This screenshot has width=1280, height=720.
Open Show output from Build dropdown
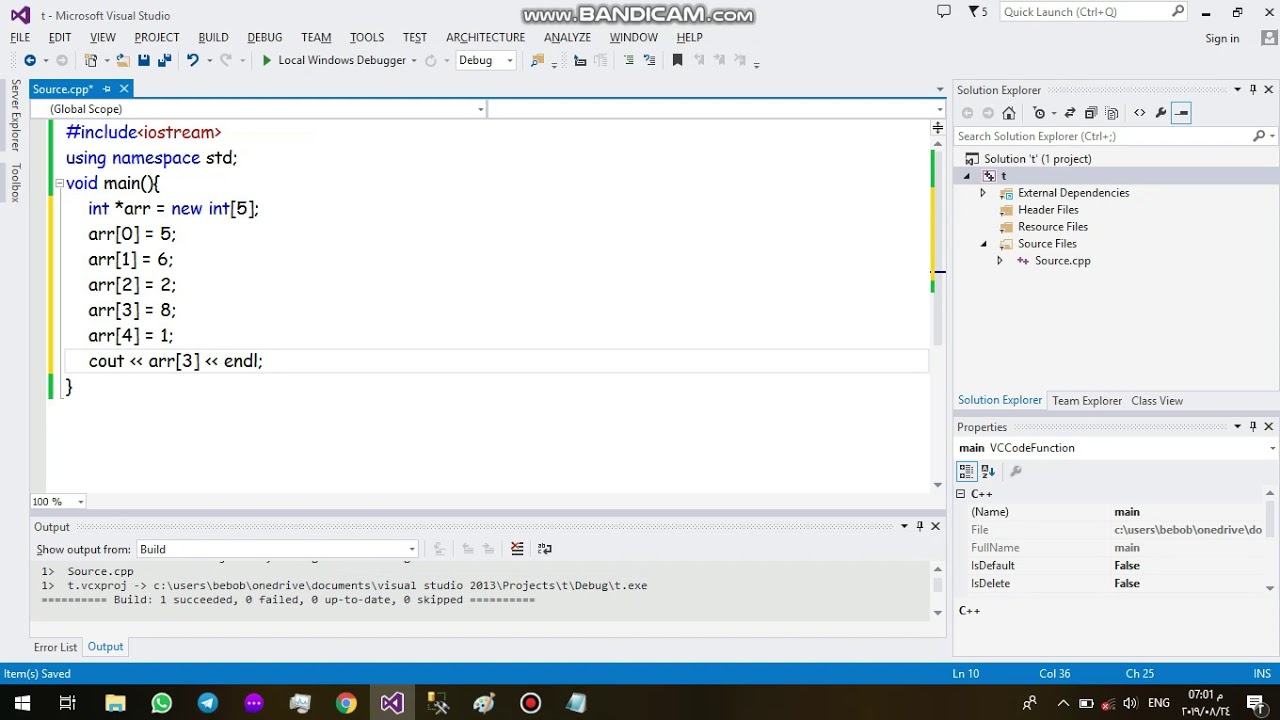[277, 549]
